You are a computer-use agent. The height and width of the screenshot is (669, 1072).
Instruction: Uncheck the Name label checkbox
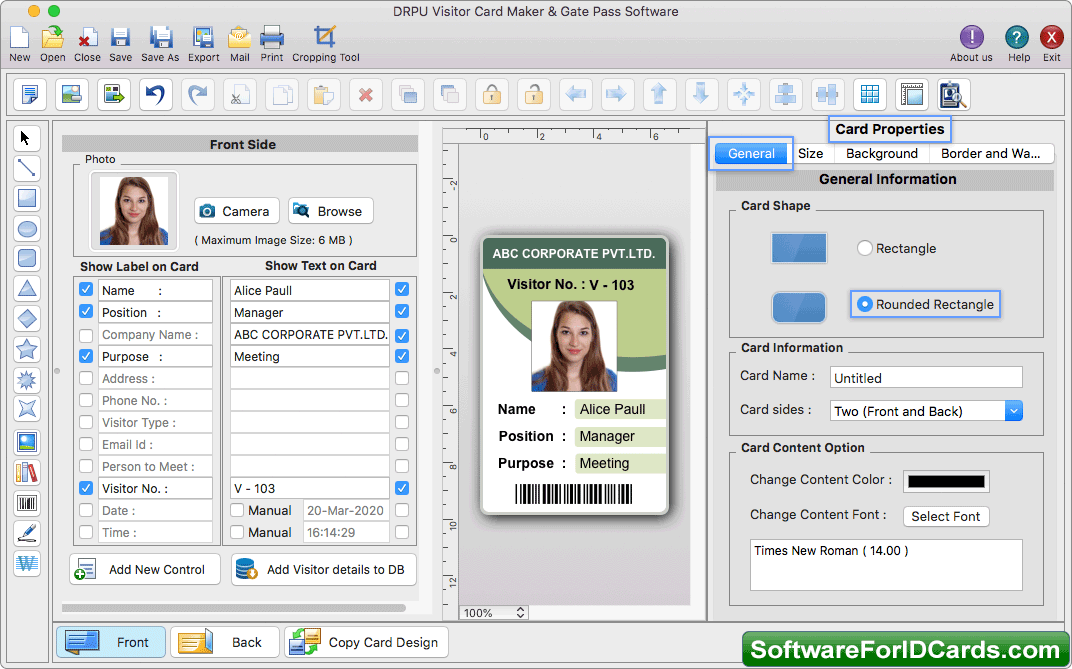point(85,290)
